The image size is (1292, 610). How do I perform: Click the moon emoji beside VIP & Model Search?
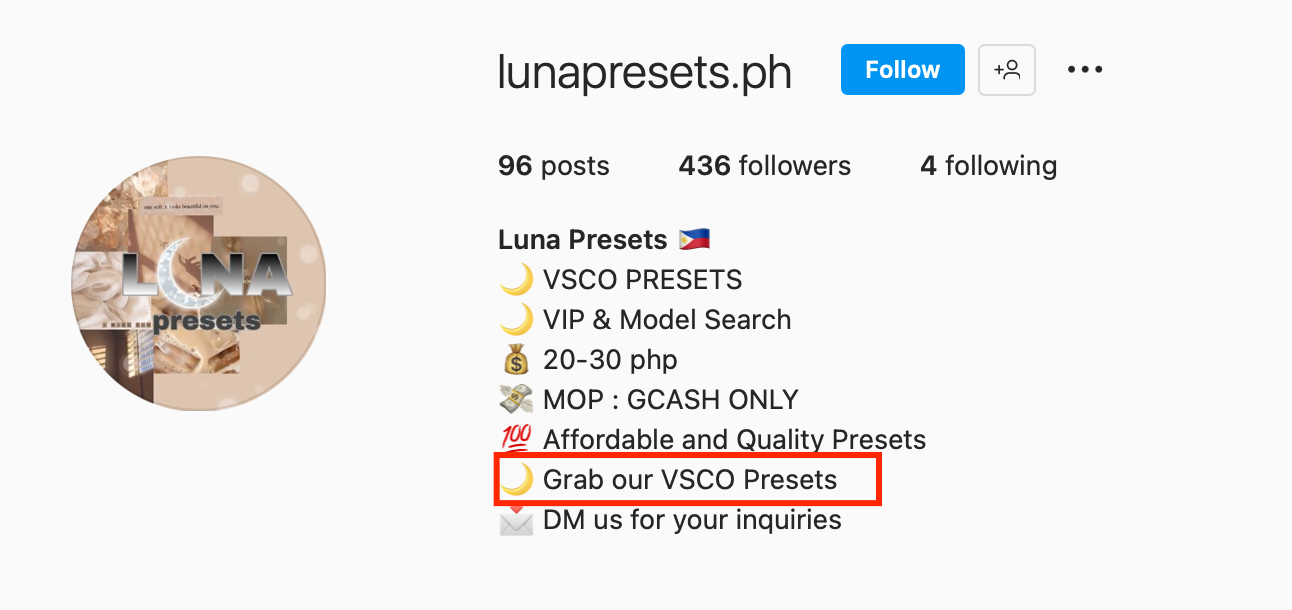(516, 320)
